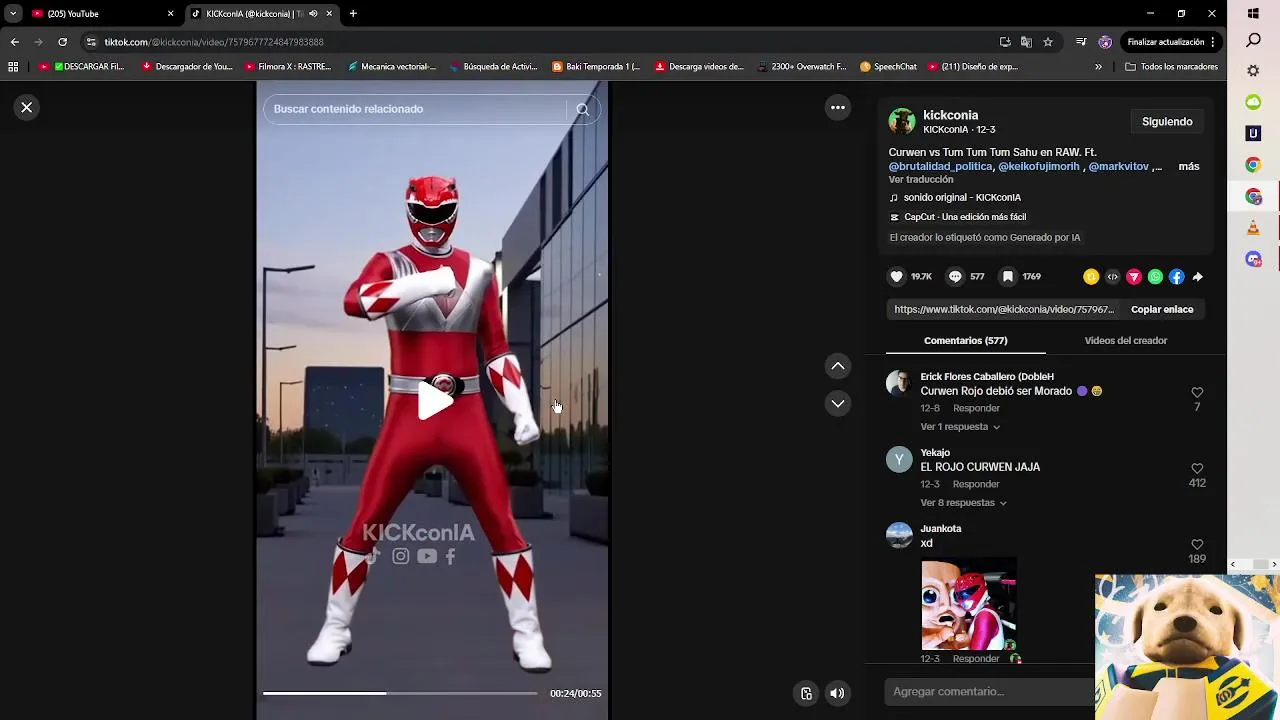Click Copiar enlace button

(1162, 310)
